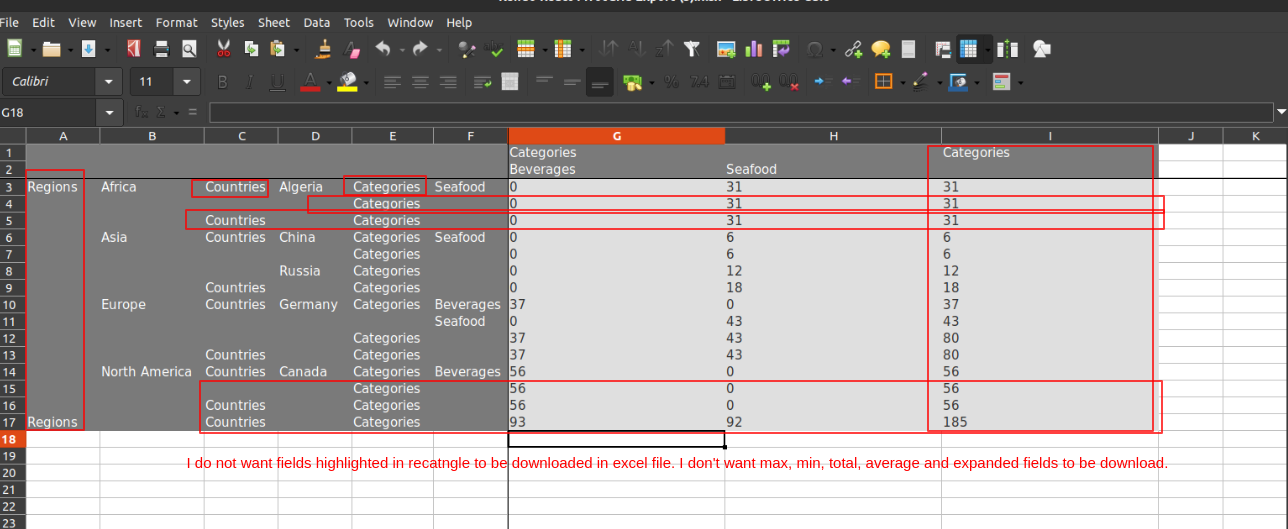Open the Name Box dropdown arrow
Image resolution: width=1288 pixels, height=529 pixels.
coord(109,112)
